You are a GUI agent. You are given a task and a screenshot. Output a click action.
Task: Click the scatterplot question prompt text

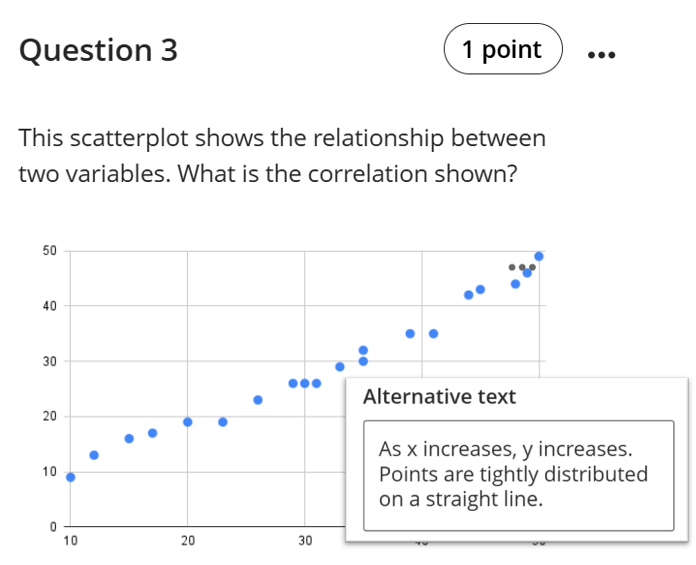pyautogui.click(x=282, y=156)
